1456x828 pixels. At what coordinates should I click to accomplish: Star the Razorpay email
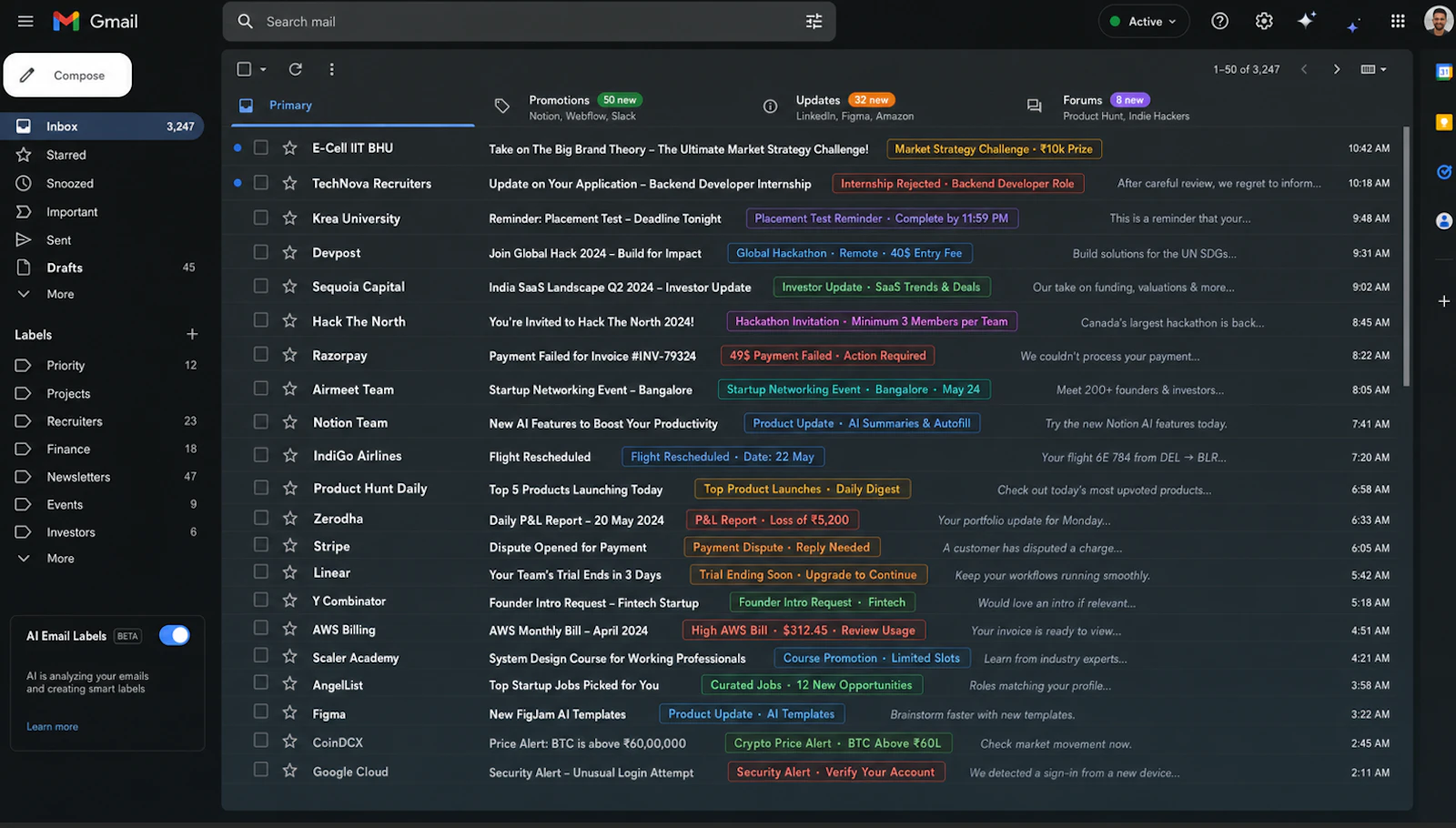point(289,355)
